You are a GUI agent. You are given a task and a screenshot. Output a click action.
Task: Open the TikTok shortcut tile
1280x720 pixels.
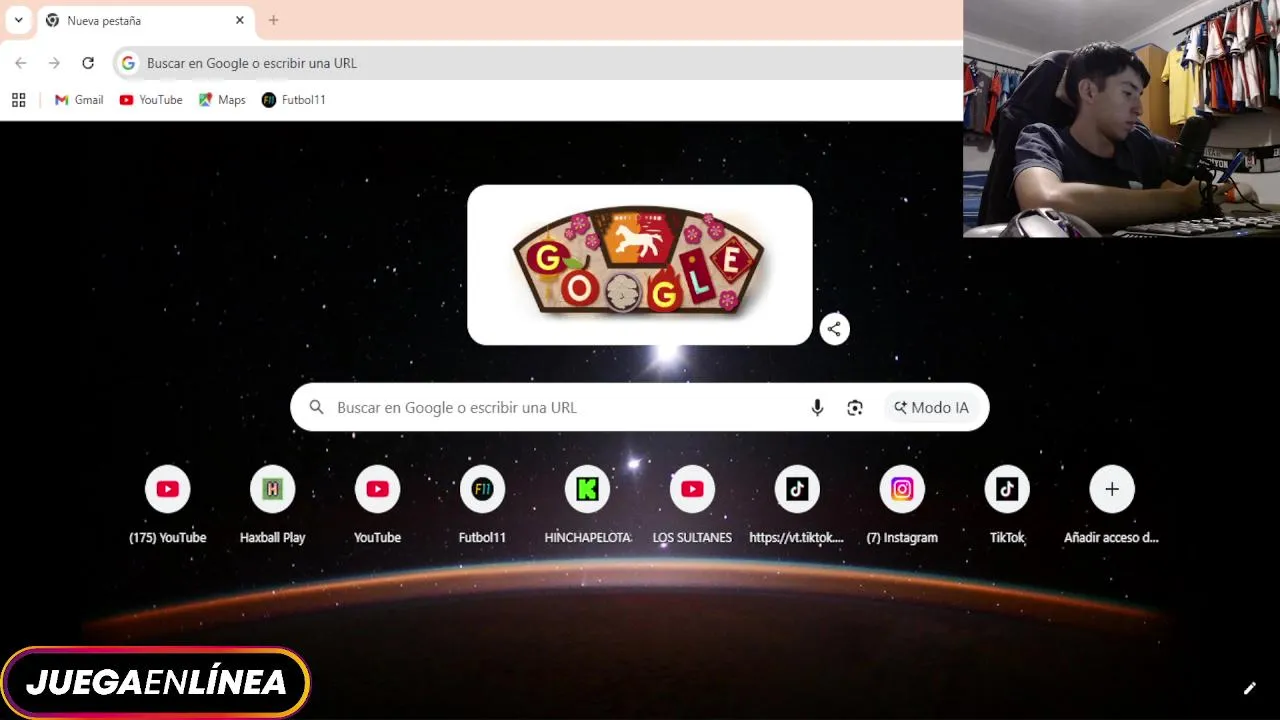click(1007, 505)
